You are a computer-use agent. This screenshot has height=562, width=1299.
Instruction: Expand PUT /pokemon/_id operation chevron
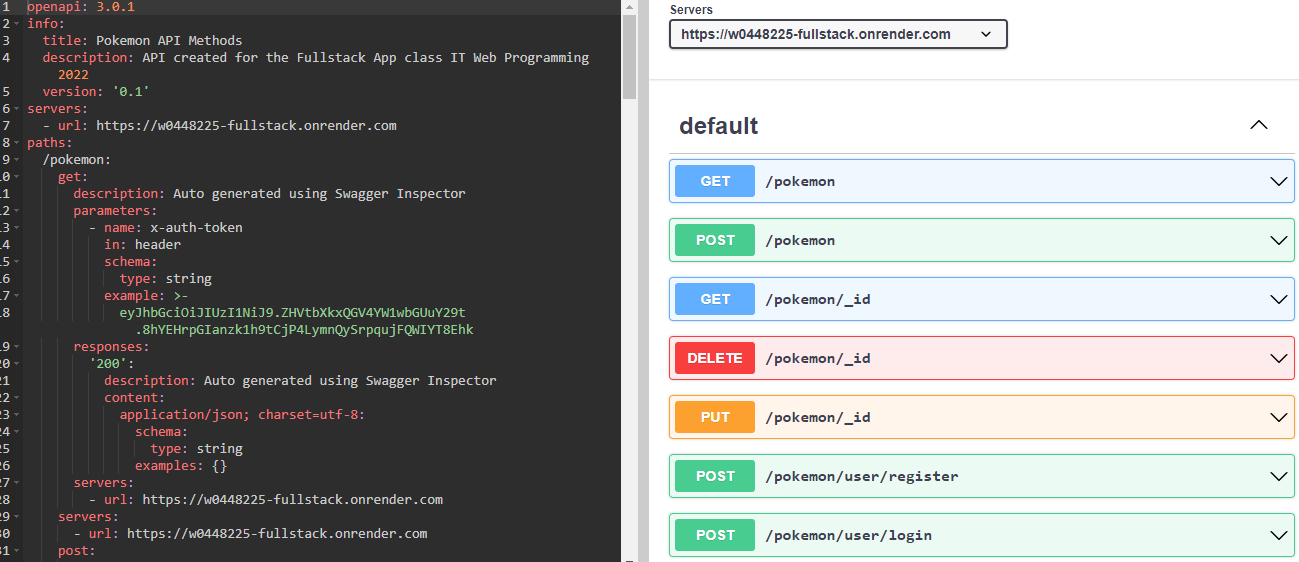pyautogui.click(x=1278, y=418)
